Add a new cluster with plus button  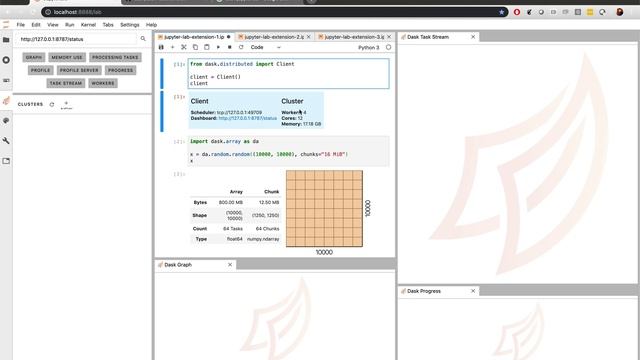click(x=66, y=104)
